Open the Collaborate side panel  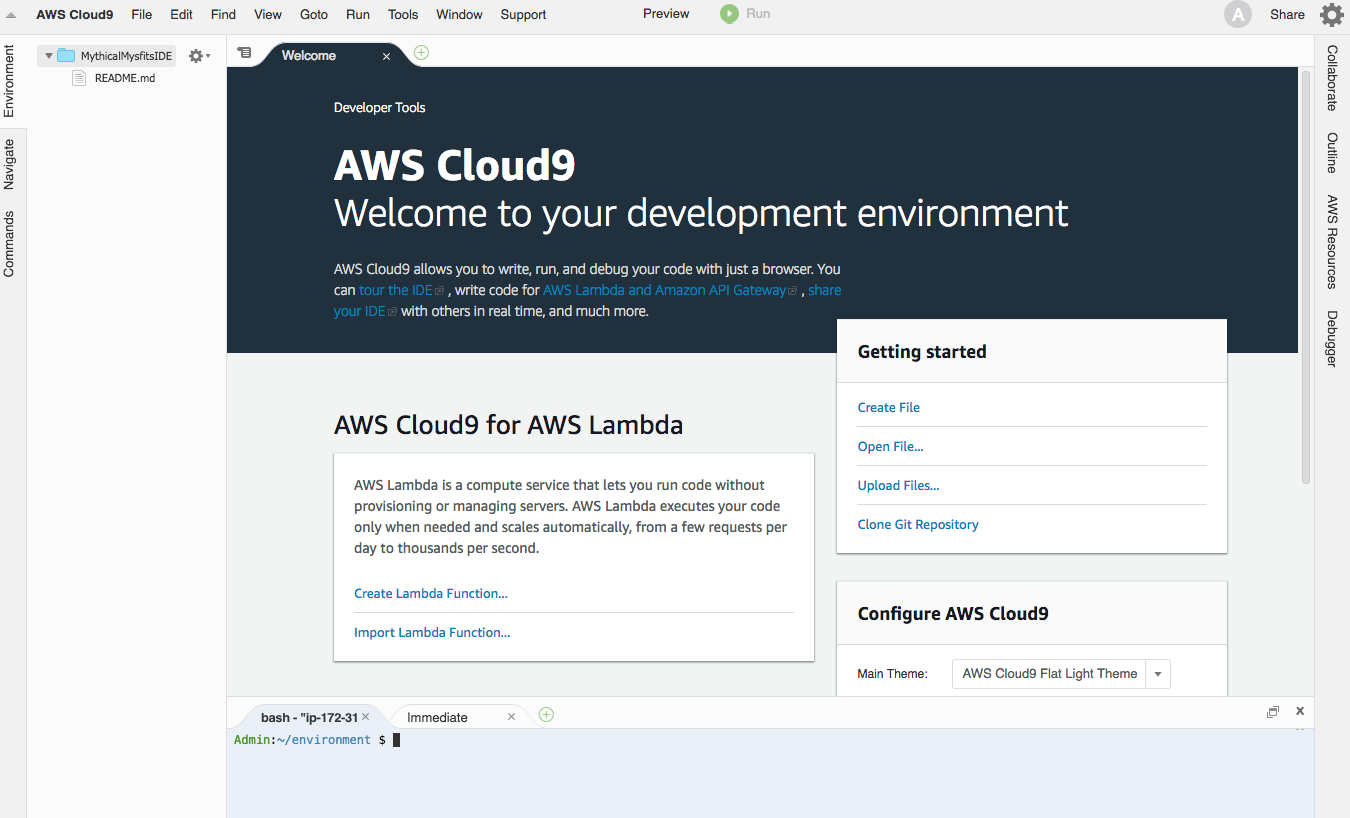pyautogui.click(x=1332, y=77)
